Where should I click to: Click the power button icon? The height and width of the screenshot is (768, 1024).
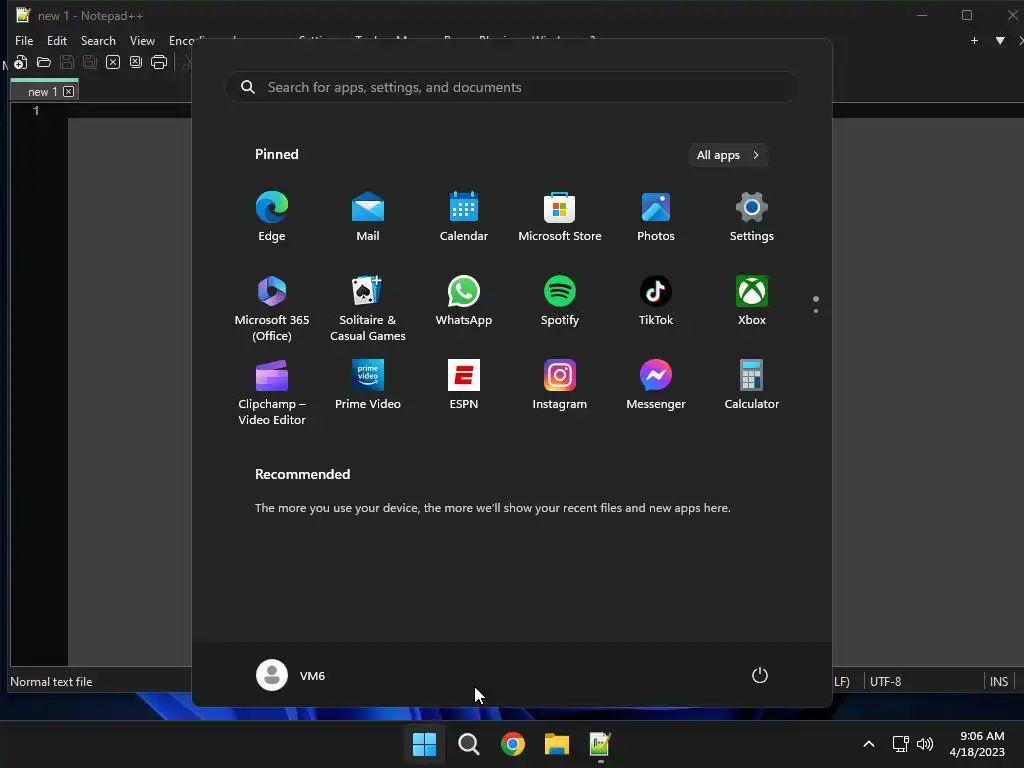(x=760, y=675)
